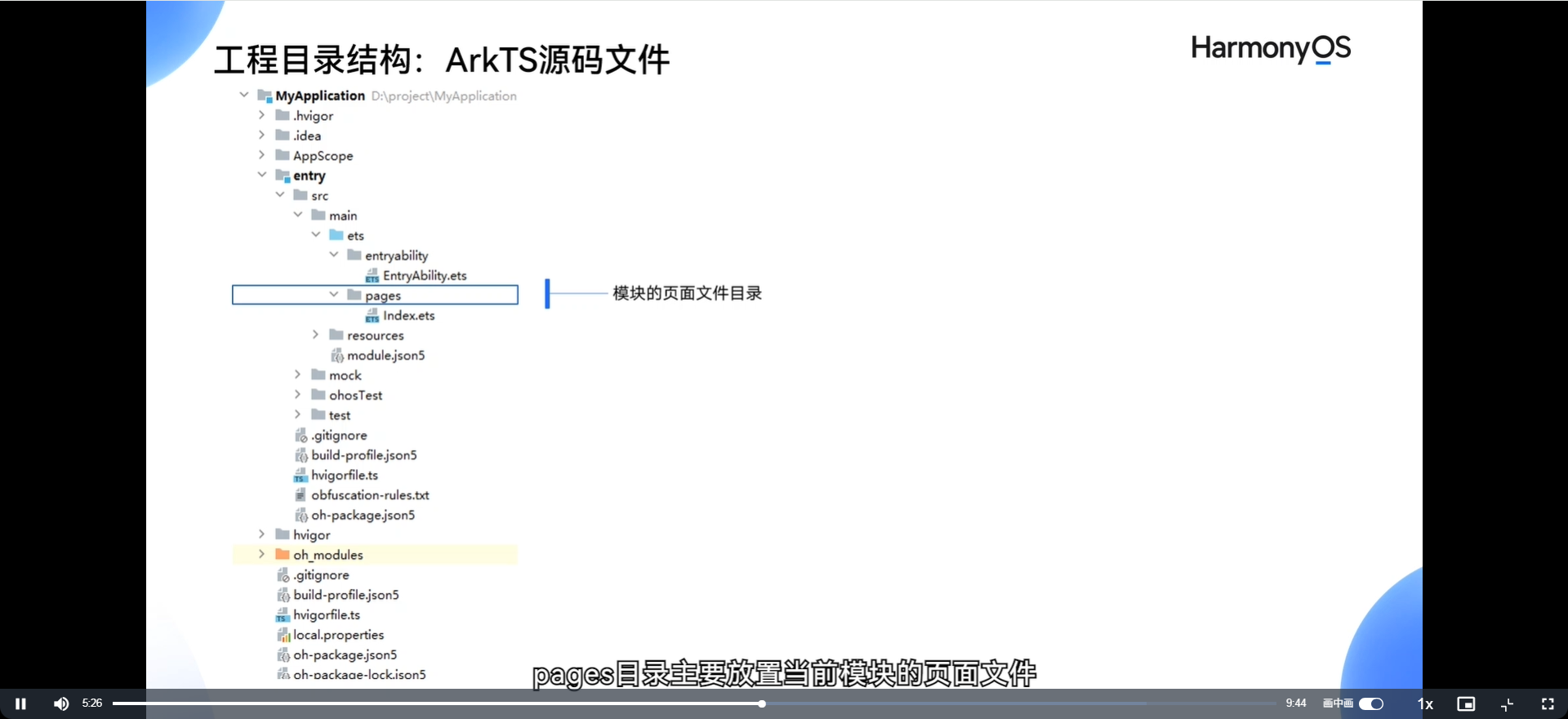Click the exit theater mode icon
The image size is (1568, 719).
(x=1508, y=703)
